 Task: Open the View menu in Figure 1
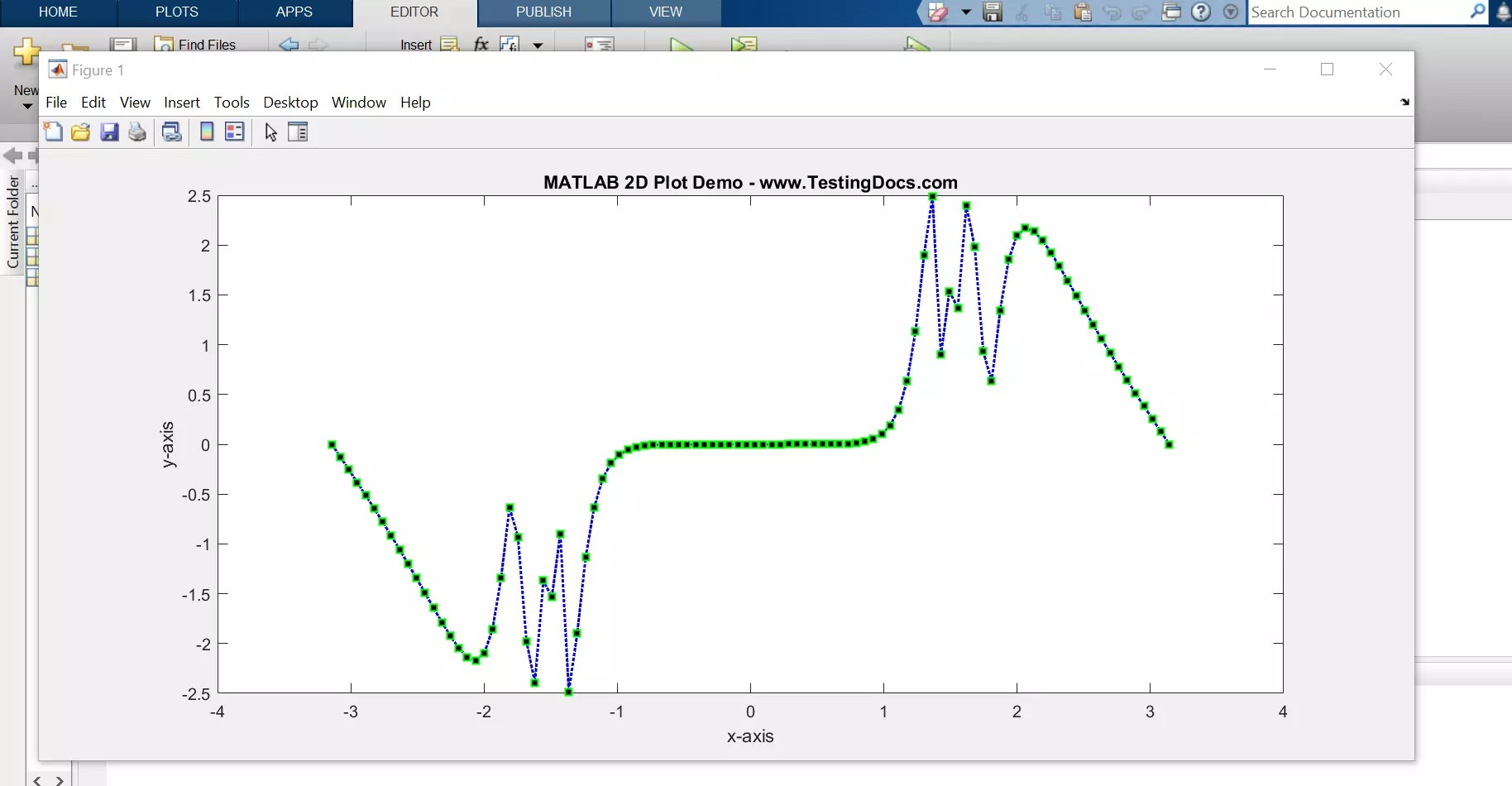click(135, 102)
